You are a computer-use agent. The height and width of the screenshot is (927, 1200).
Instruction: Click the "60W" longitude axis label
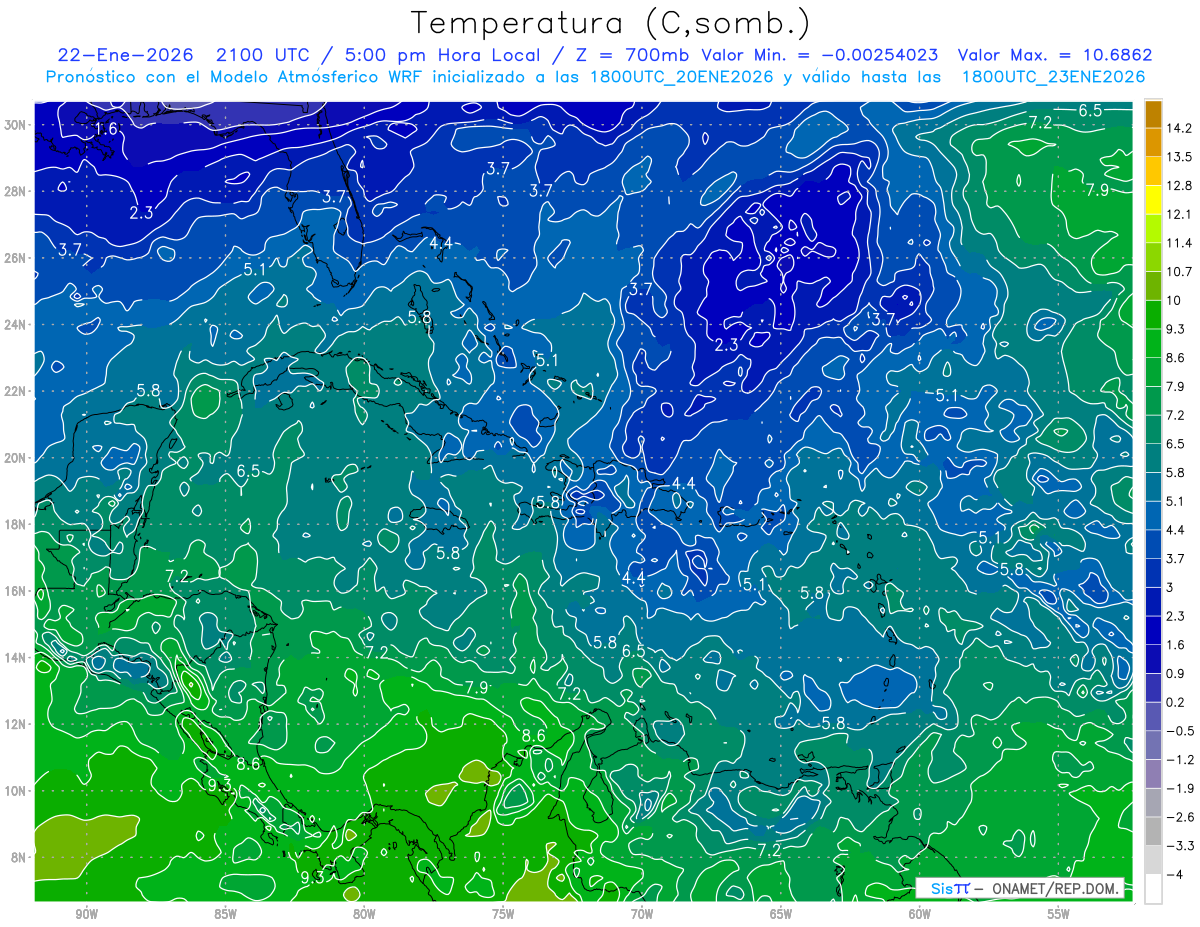(920, 913)
